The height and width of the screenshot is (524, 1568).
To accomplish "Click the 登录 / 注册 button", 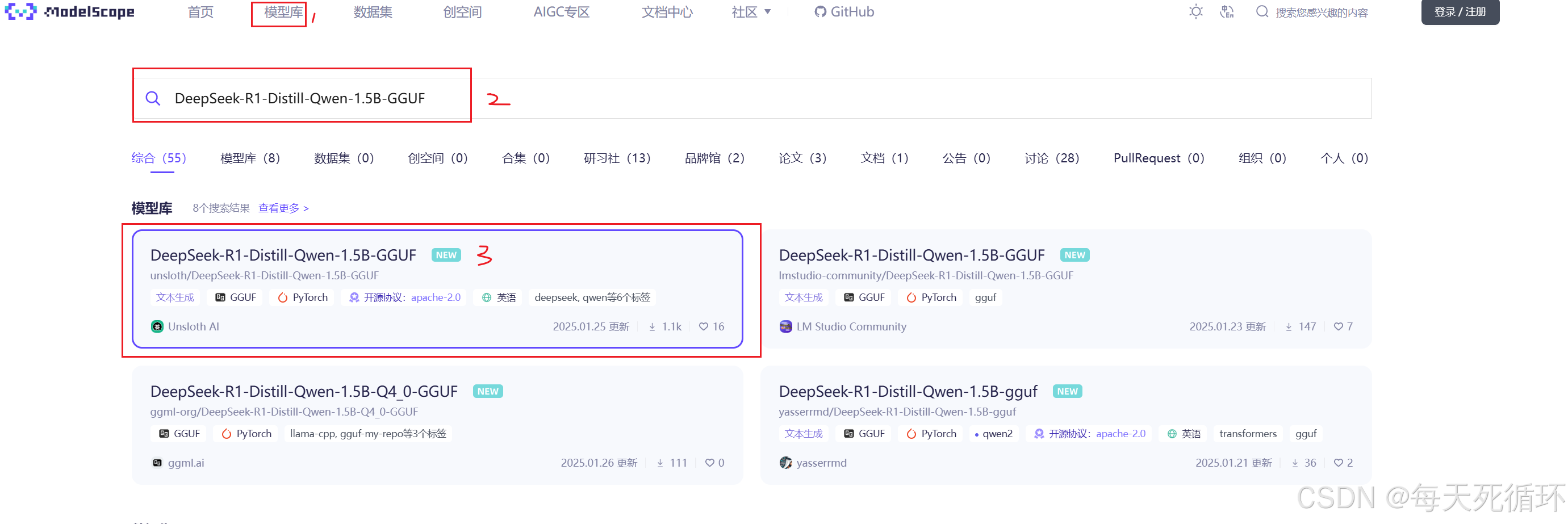I will coord(1460,11).
